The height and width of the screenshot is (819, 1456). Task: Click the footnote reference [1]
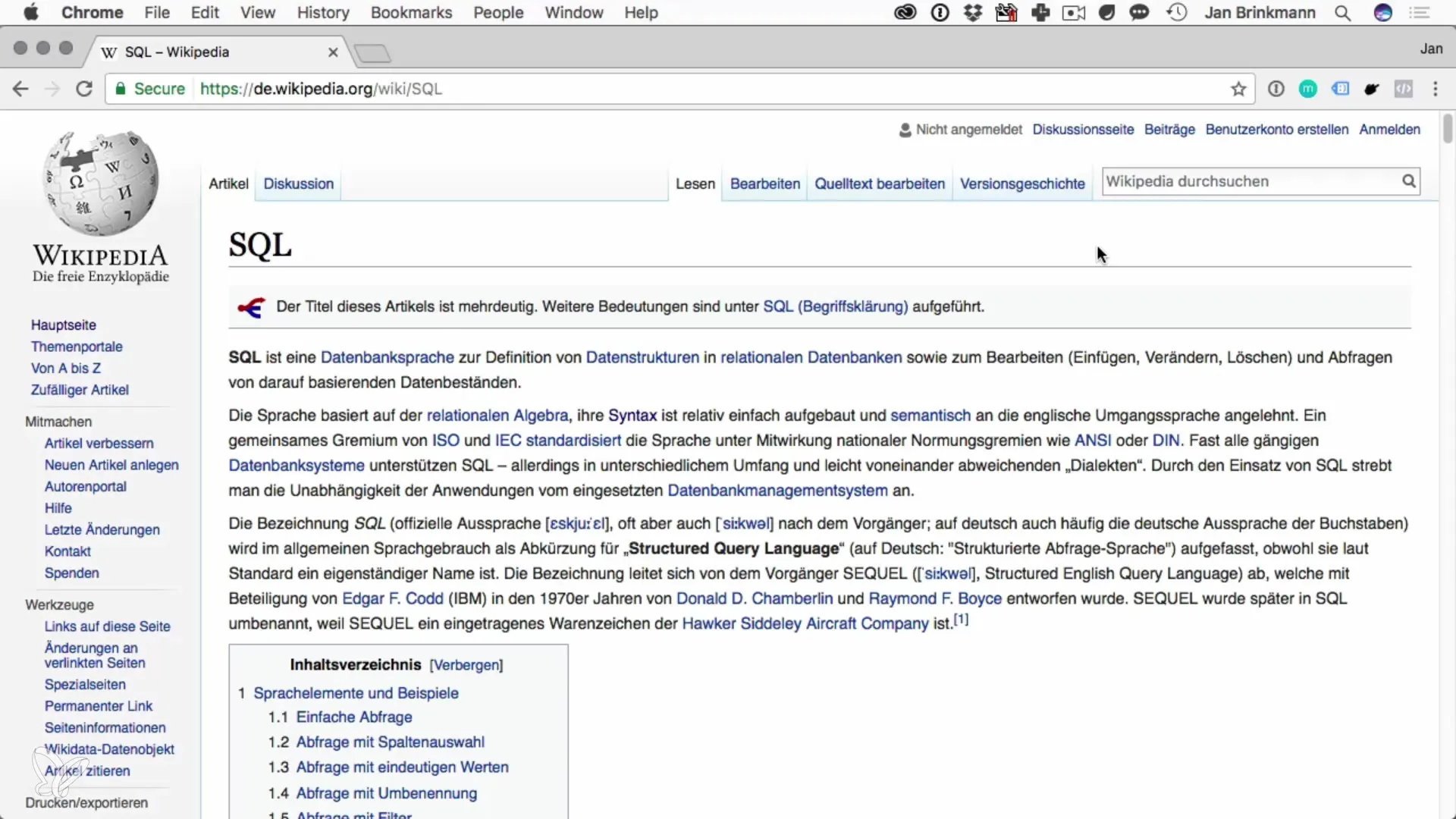click(961, 620)
